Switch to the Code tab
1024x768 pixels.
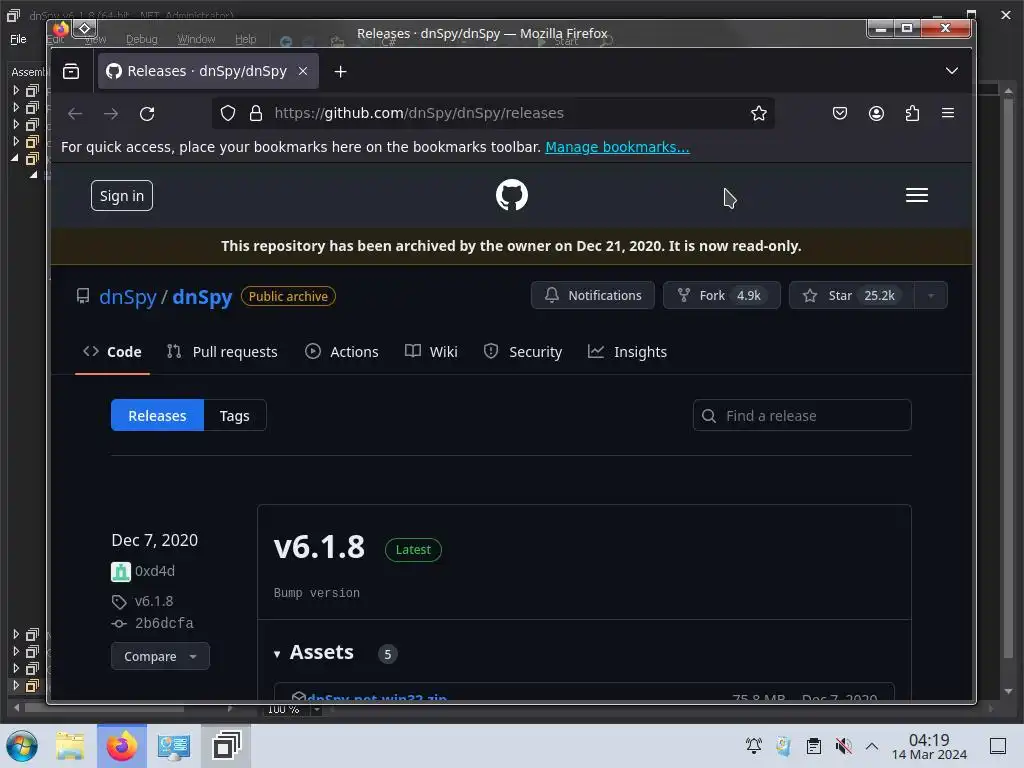pos(112,352)
